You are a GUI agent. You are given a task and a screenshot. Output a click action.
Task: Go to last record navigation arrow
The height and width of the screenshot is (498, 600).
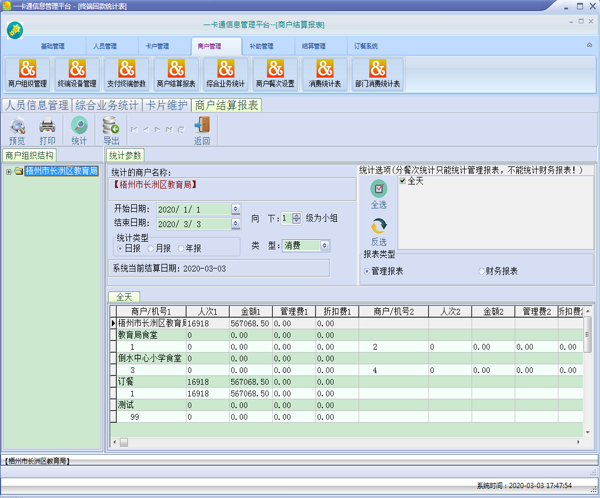tap(169, 130)
